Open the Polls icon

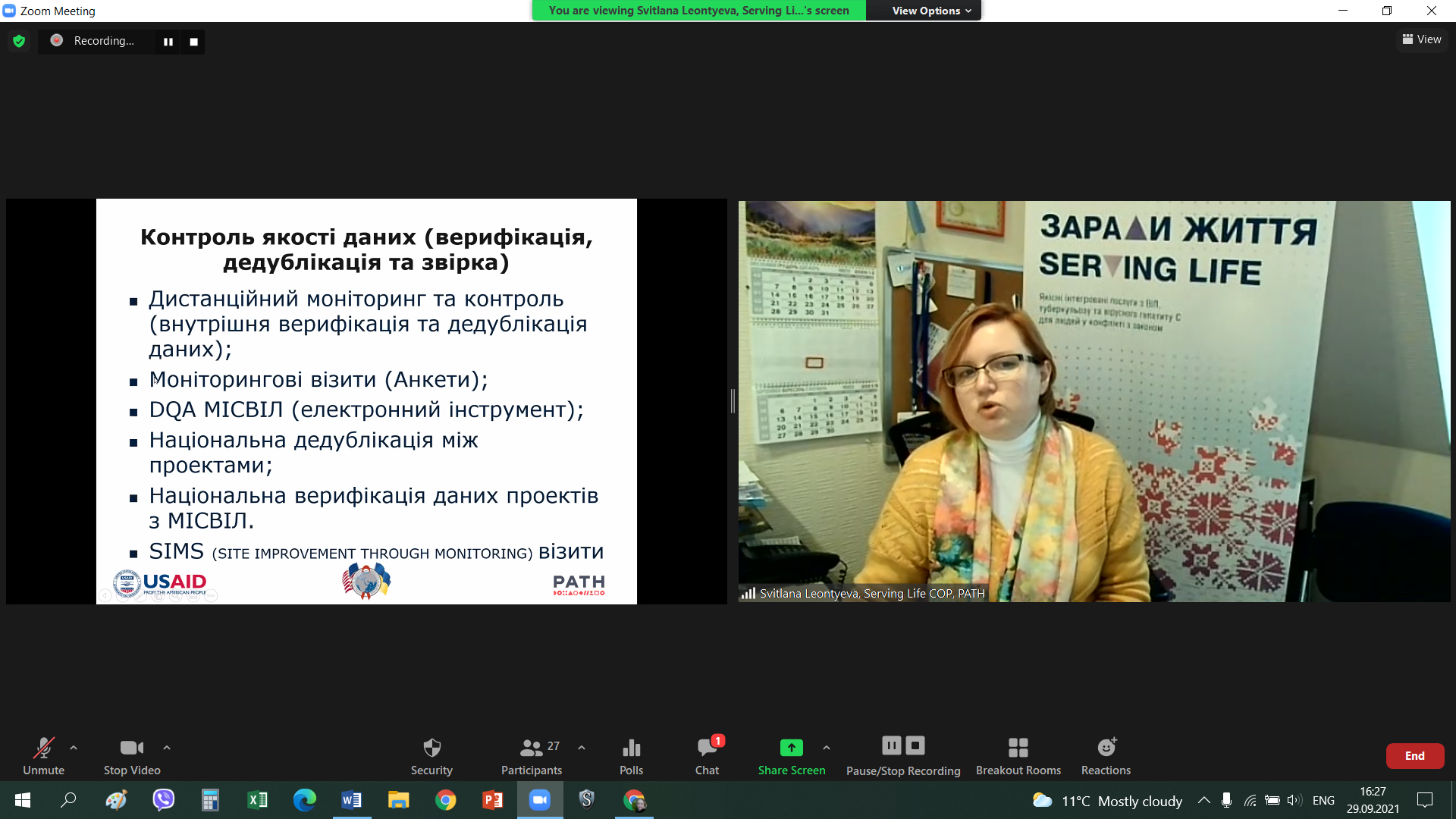click(x=631, y=748)
